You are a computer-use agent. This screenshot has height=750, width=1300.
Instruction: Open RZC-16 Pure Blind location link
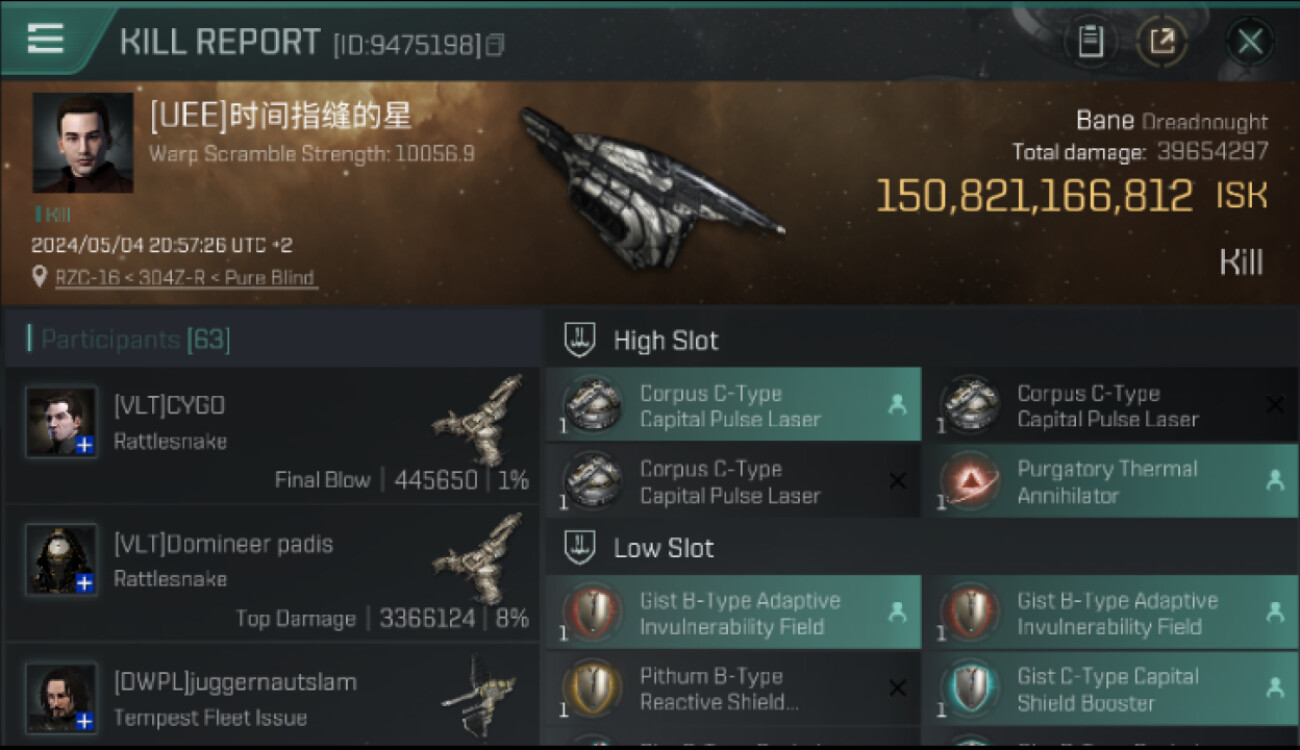click(x=184, y=278)
